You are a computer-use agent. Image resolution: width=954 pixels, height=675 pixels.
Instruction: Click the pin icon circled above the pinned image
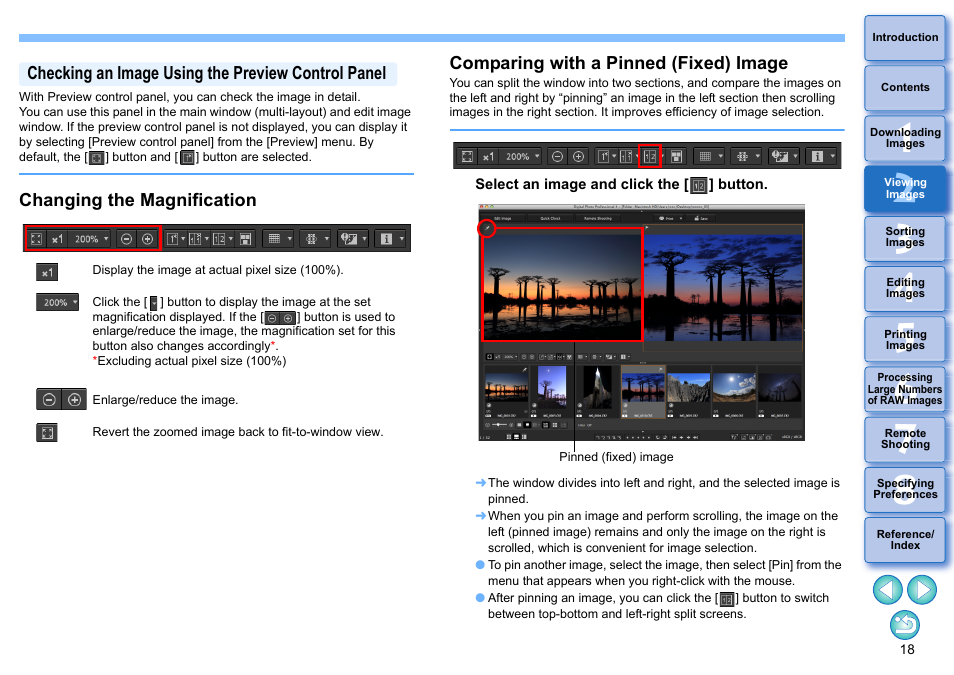click(487, 228)
